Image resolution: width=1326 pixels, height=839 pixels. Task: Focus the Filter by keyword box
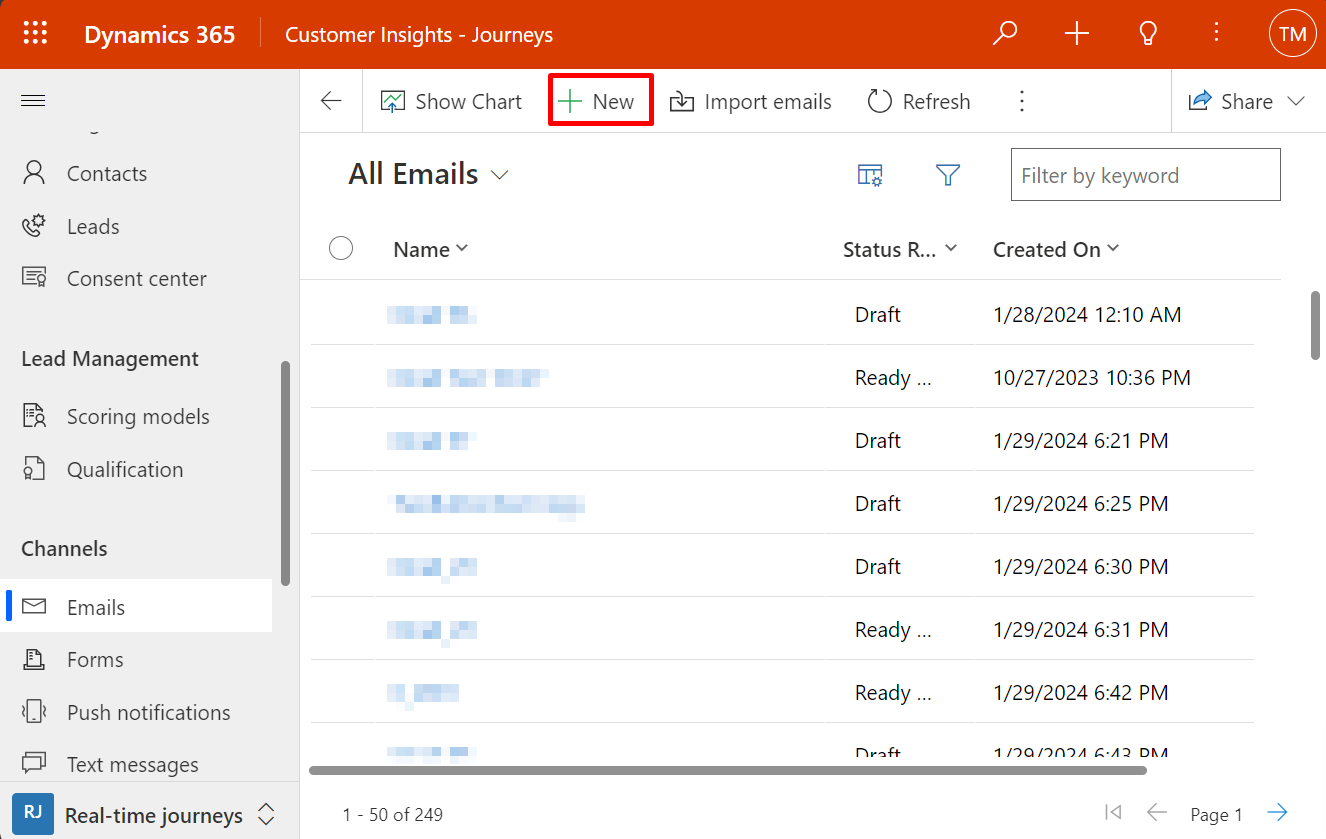[1145, 175]
